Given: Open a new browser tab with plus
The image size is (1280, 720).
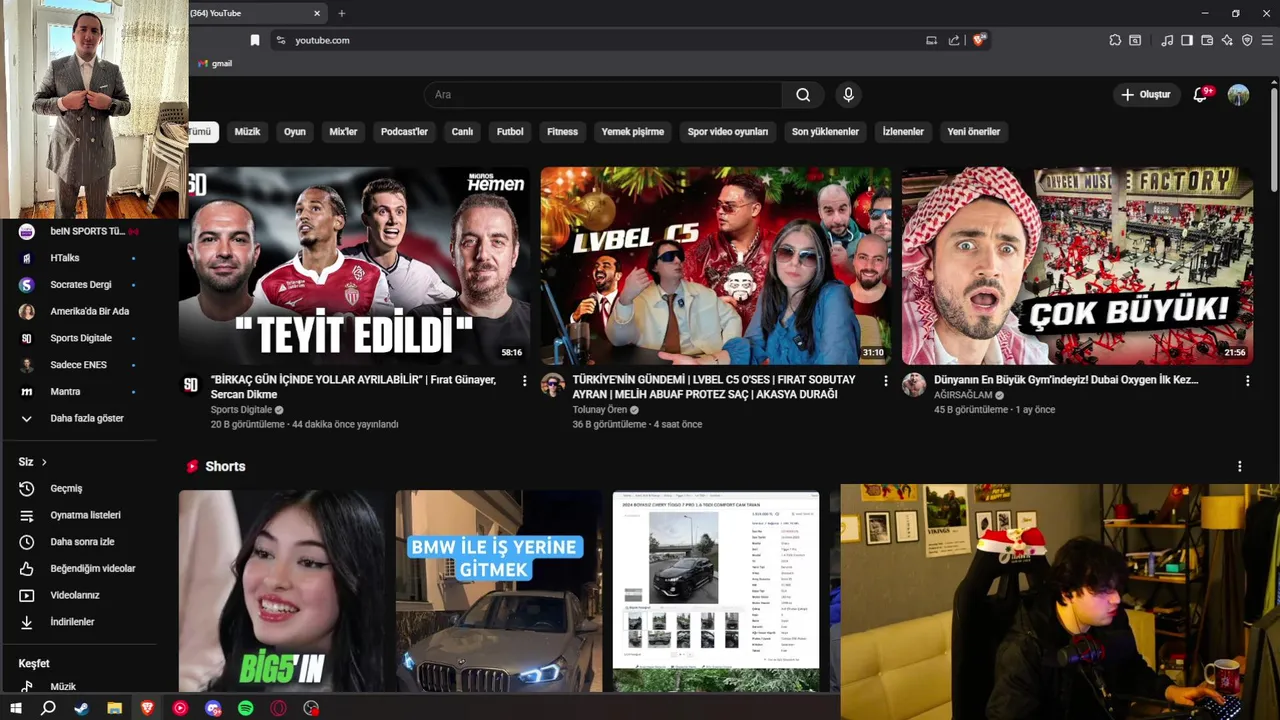Looking at the screenshot, I should [x=342, y=13].
